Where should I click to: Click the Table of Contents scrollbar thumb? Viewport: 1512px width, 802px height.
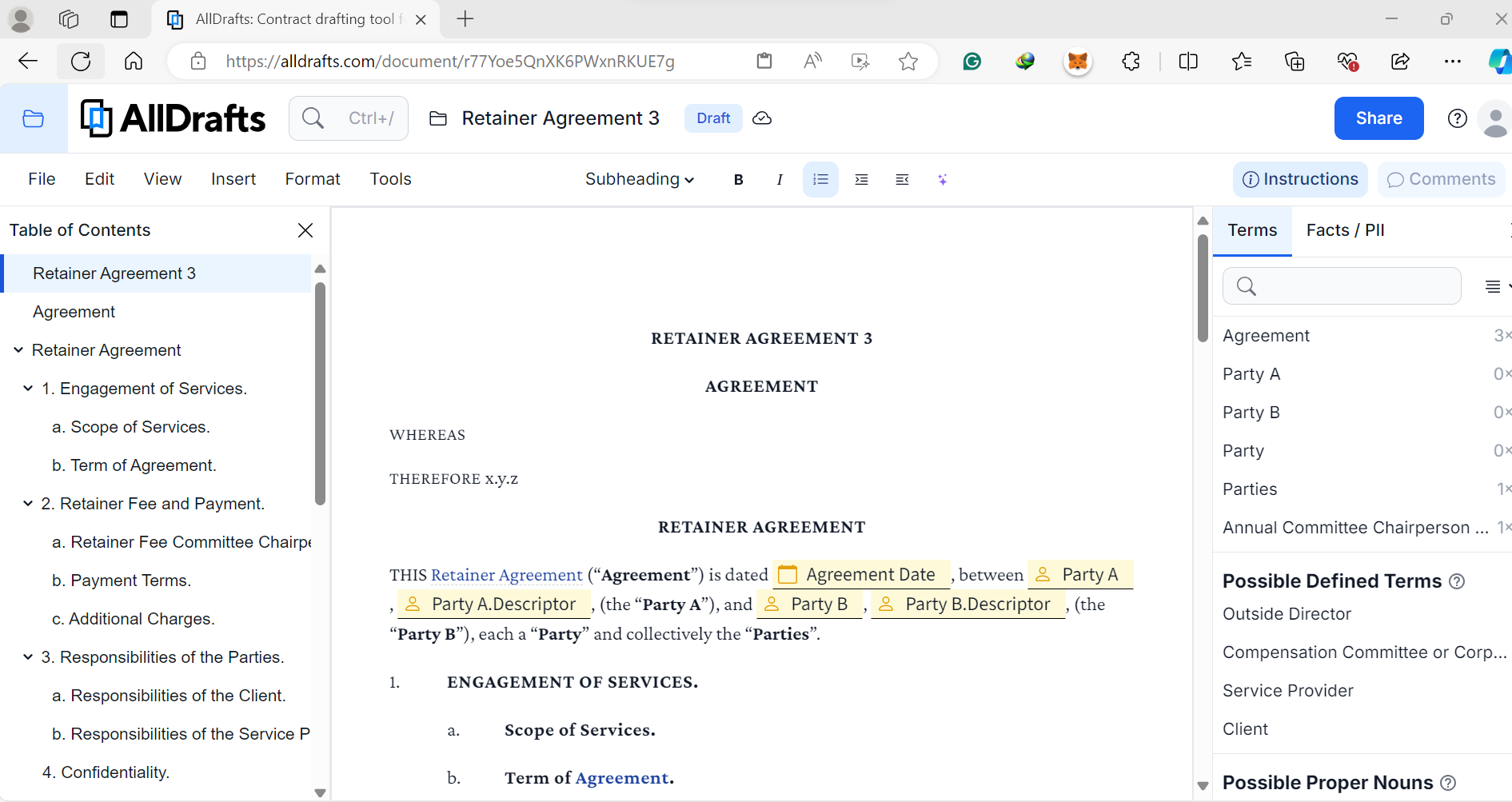click(320, 393)
